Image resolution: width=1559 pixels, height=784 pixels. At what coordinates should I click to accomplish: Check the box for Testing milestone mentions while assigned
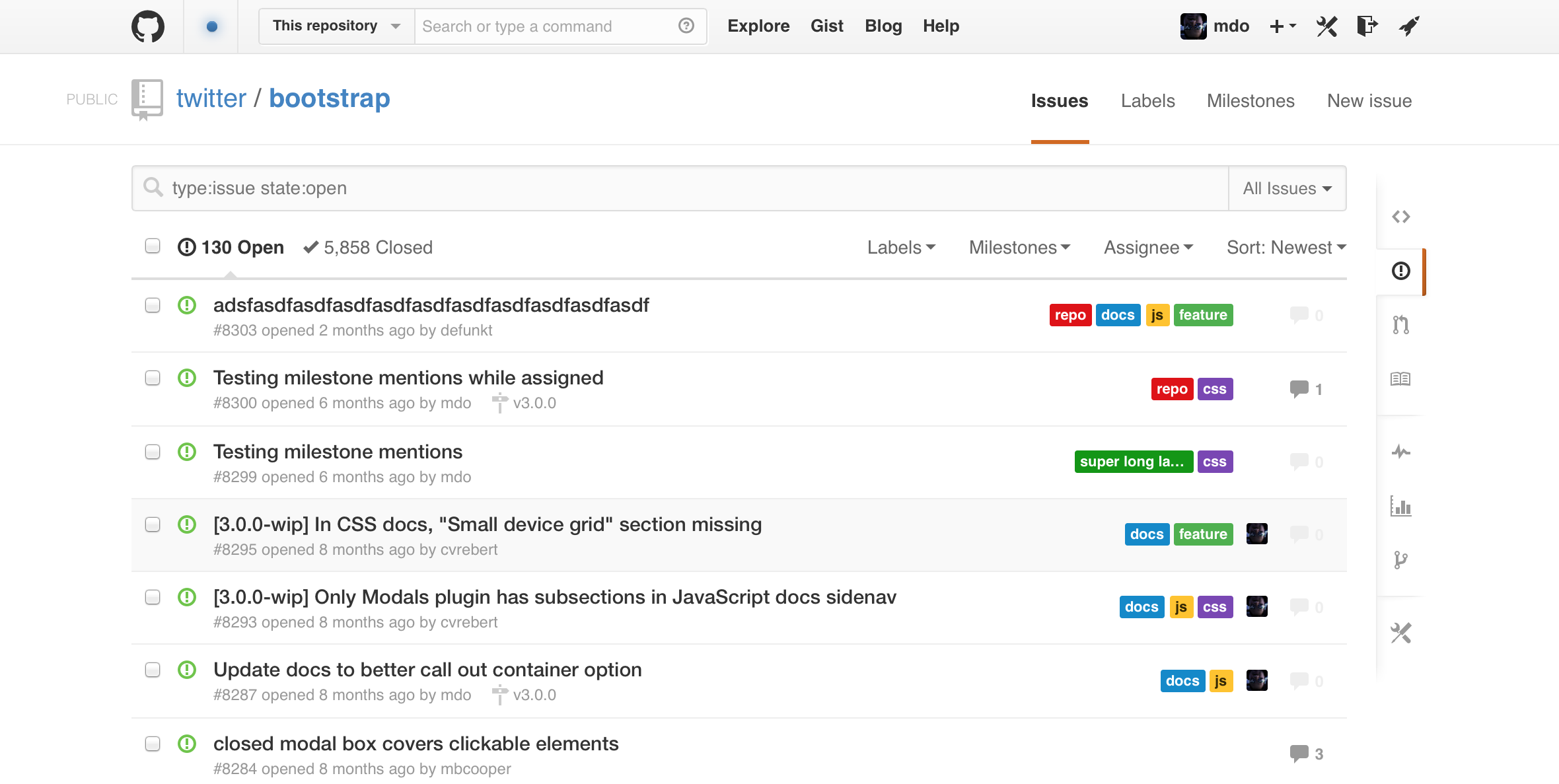click(153, 378)
